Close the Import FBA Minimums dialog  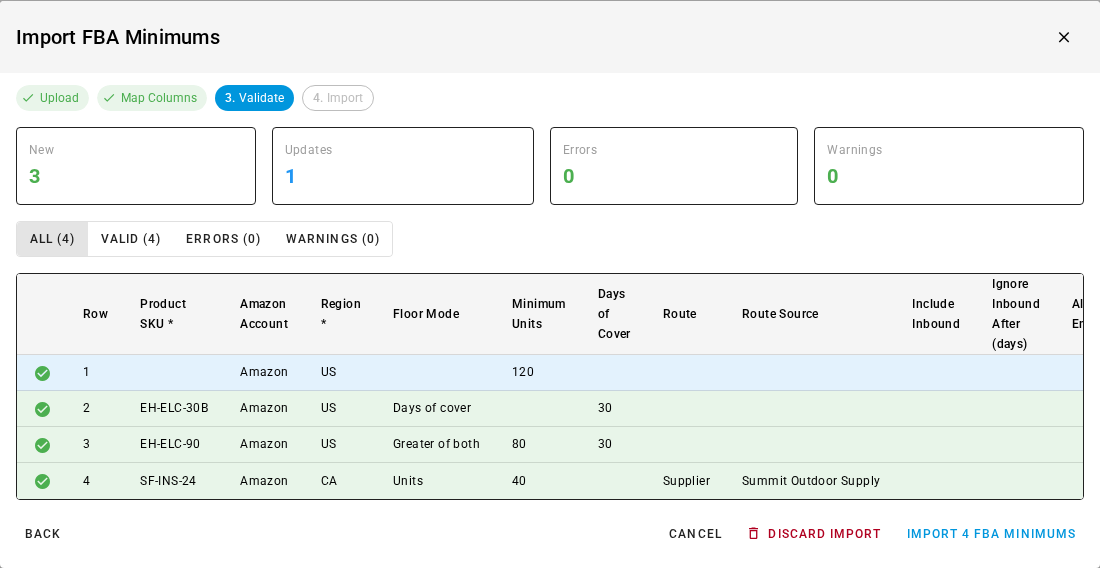click(1064, 37)
